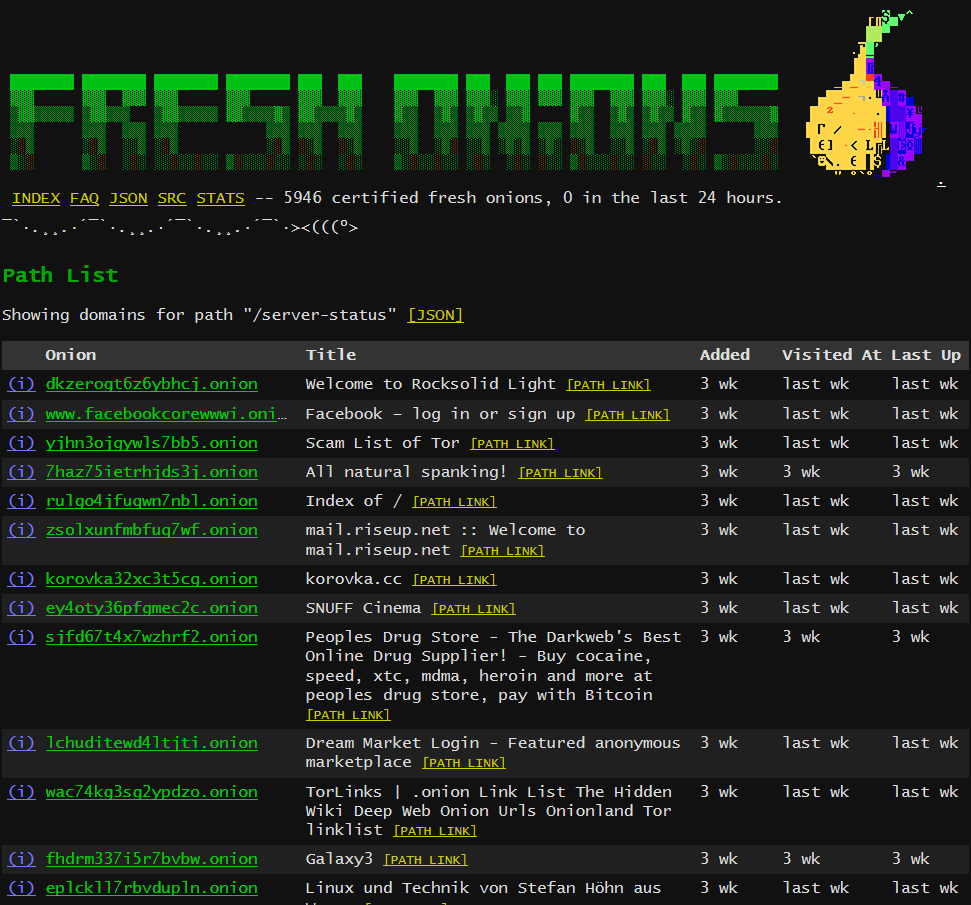Open PATH LINK for Peoples Drug Store row
Viewport: 971px width, 905px height.
(x=349, y=715)
